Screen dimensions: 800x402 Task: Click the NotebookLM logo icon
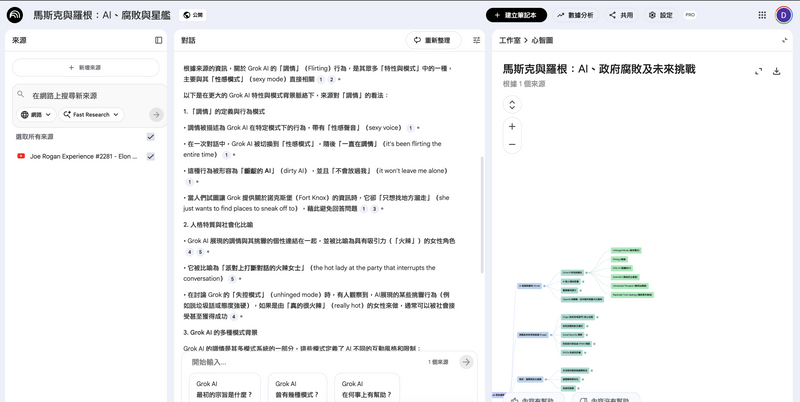point(15,15)
